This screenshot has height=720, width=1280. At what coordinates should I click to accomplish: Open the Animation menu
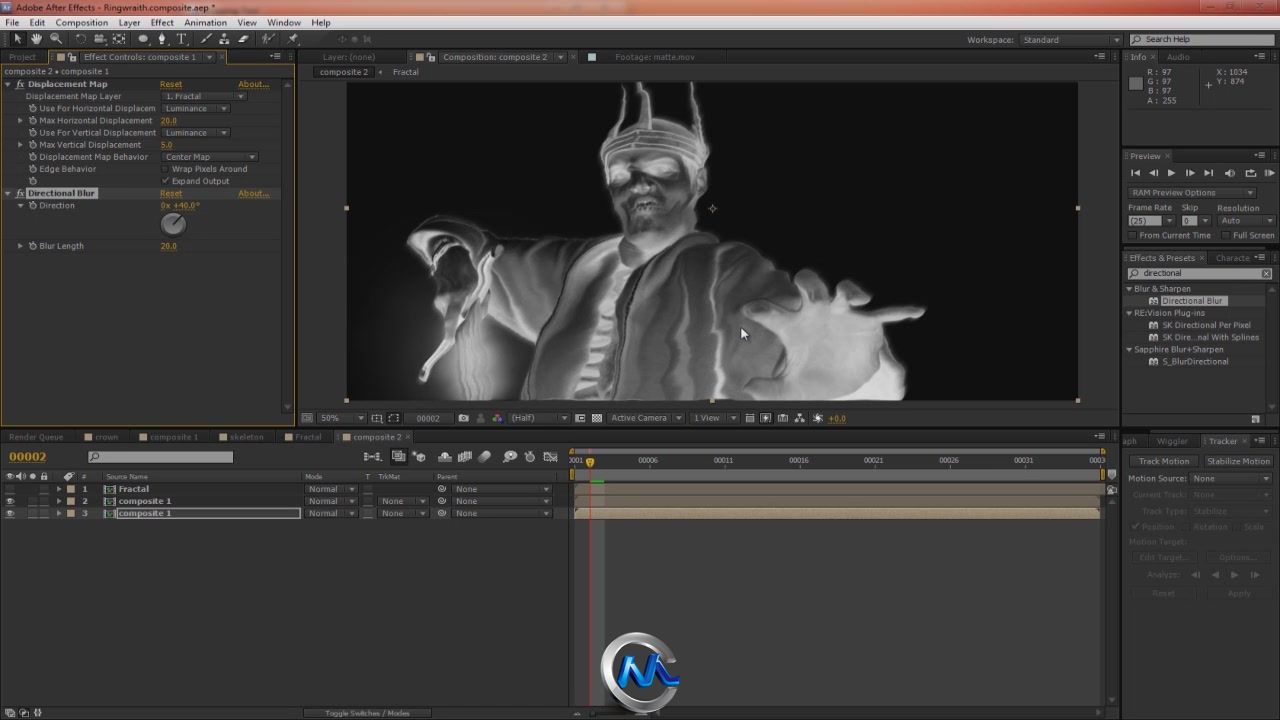205,22
